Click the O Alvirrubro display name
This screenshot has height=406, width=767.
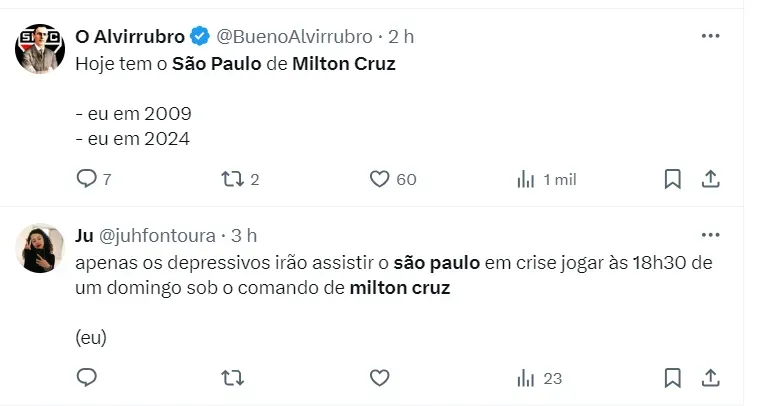(x=130, y=36)
